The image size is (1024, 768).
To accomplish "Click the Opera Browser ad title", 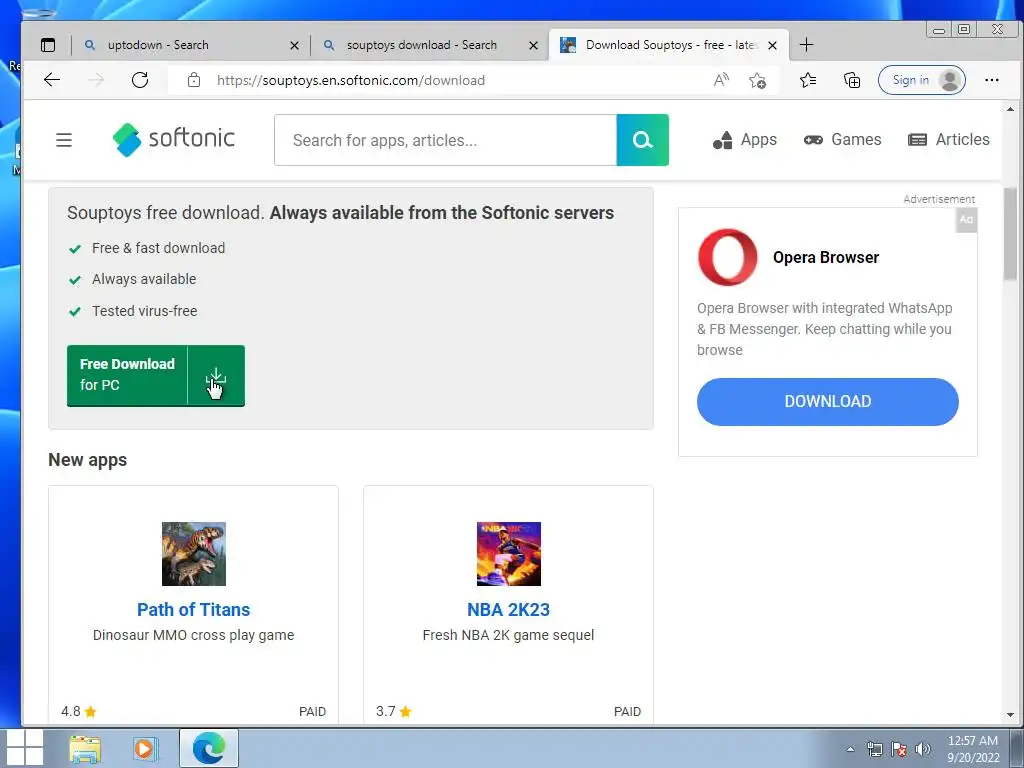I will pos(825,257).
